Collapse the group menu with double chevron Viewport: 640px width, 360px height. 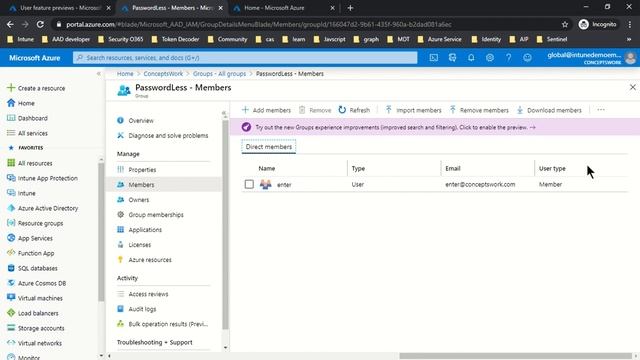[x=224, y=113]
